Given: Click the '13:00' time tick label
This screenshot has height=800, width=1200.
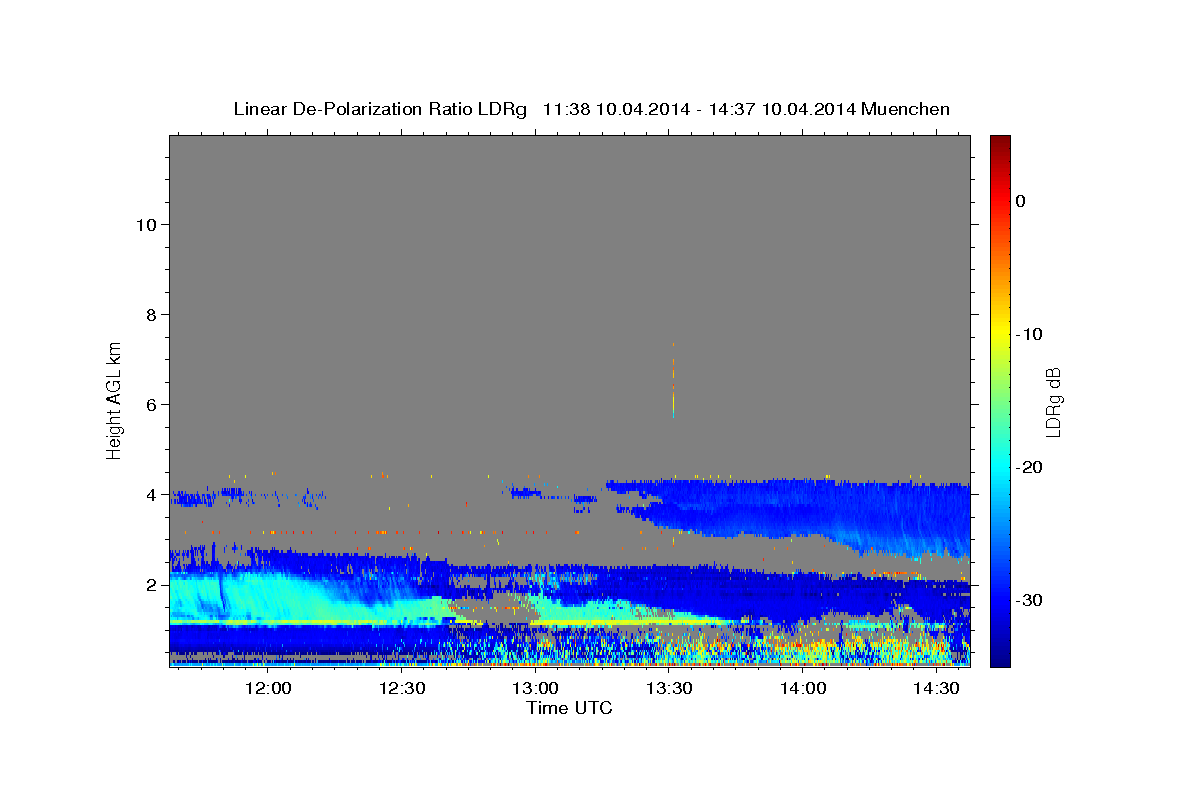Looking at the screenshot, I should [536, 688].
